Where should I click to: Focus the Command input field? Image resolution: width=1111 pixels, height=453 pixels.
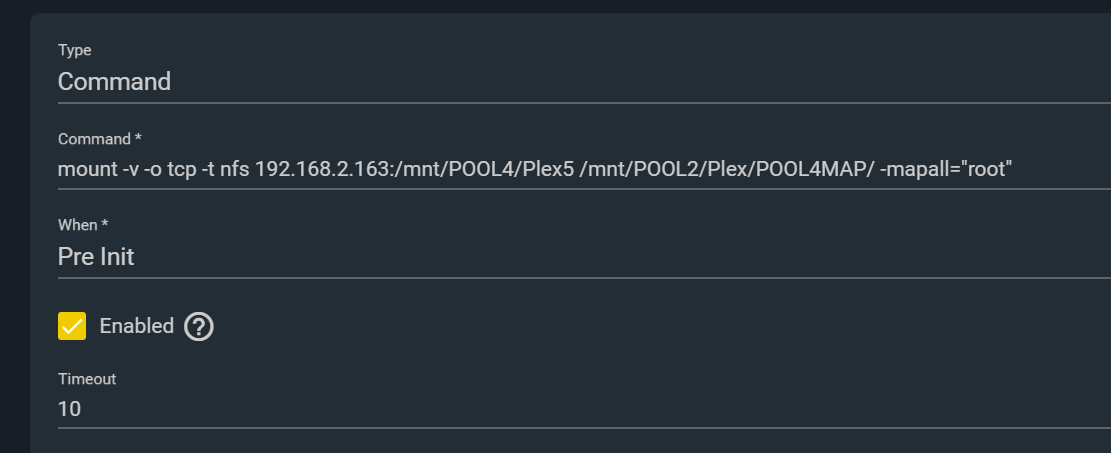584,170
